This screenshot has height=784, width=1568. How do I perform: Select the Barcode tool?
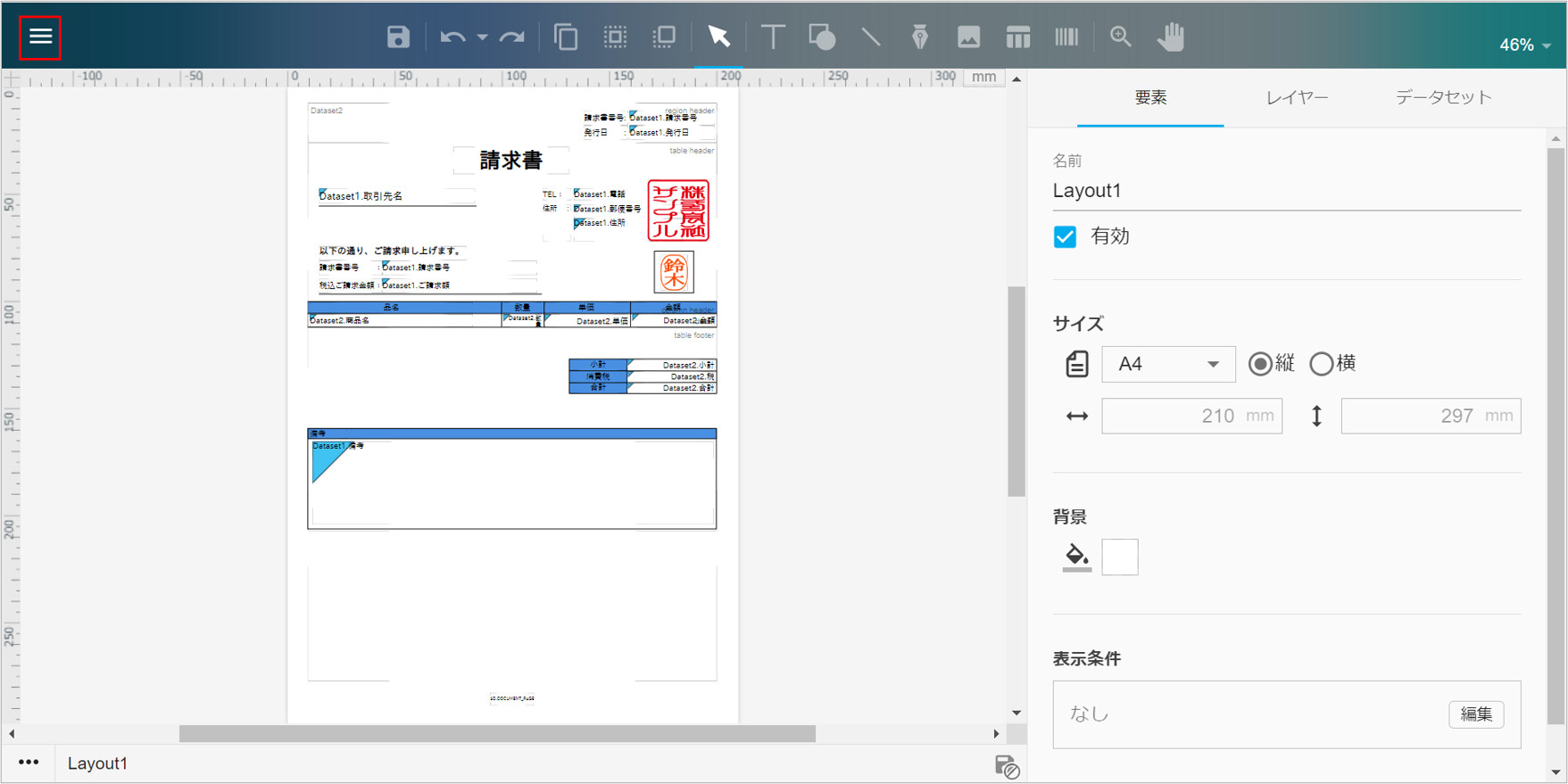pos(1066,37)
